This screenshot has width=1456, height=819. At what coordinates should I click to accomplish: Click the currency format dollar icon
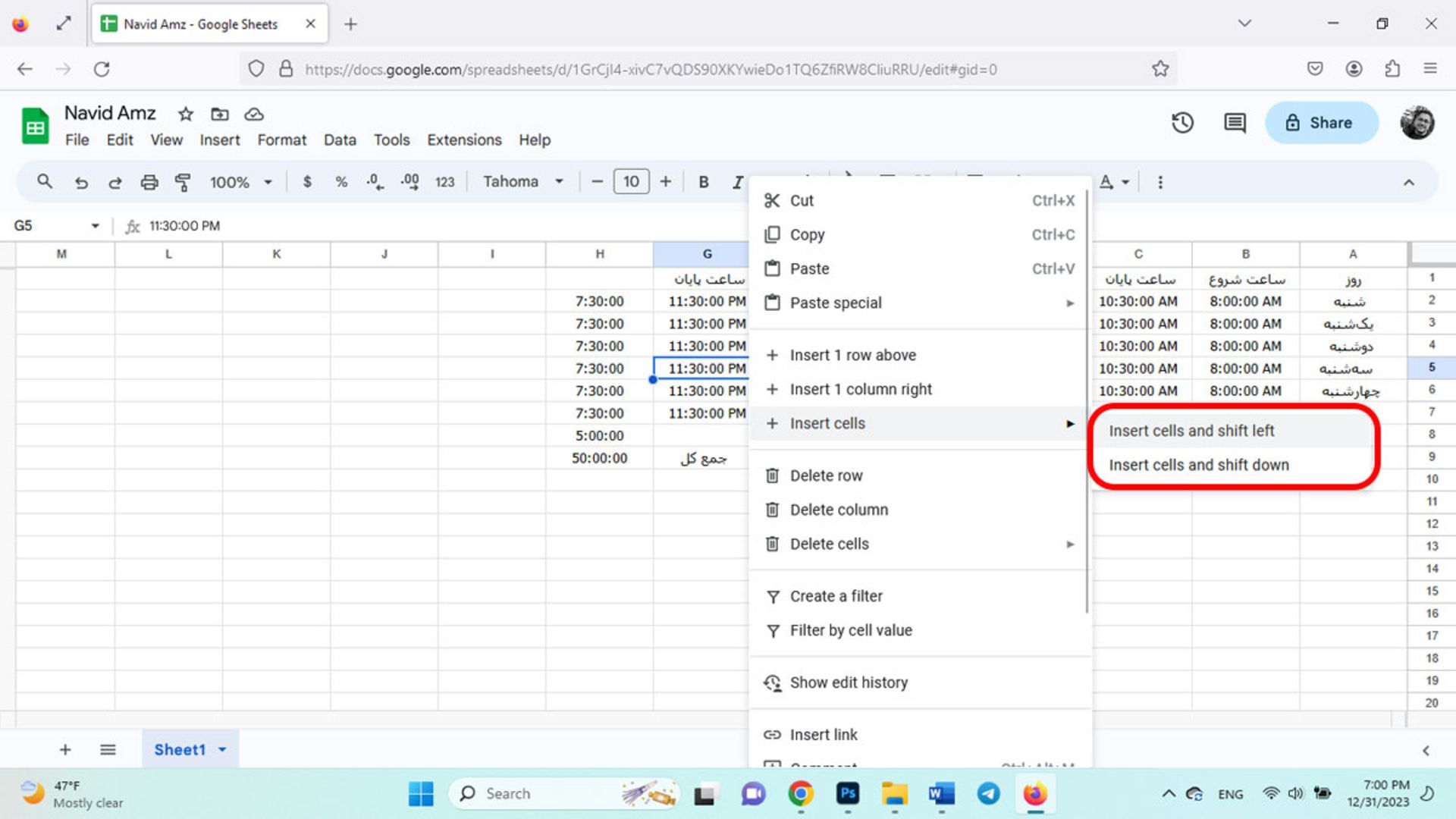point(306,181)
